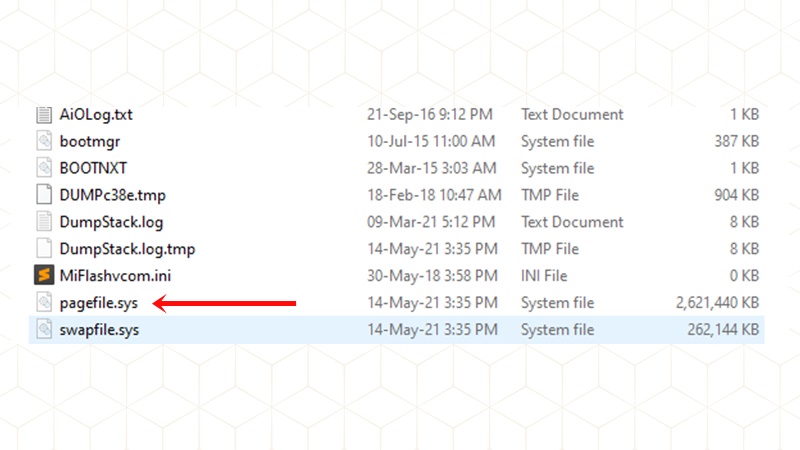Click the BOOTNXT file icon
The height and width of the screenshot is (450, 800).
[43, 168]
